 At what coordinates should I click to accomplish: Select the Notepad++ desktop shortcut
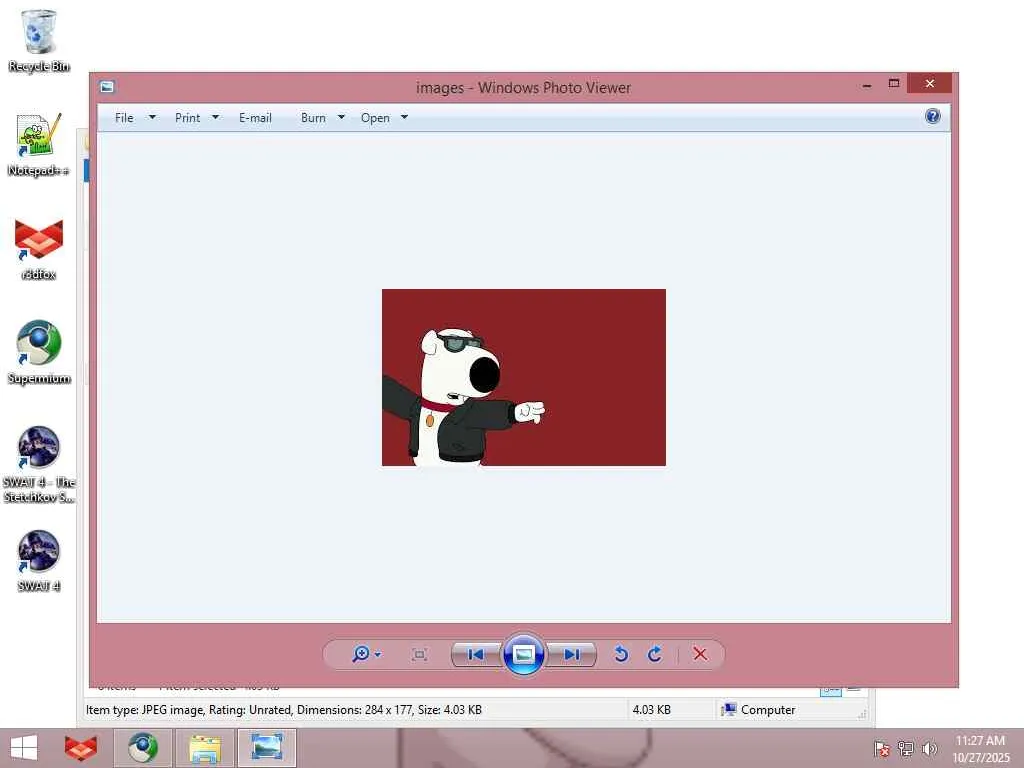[x=39, y=144]
